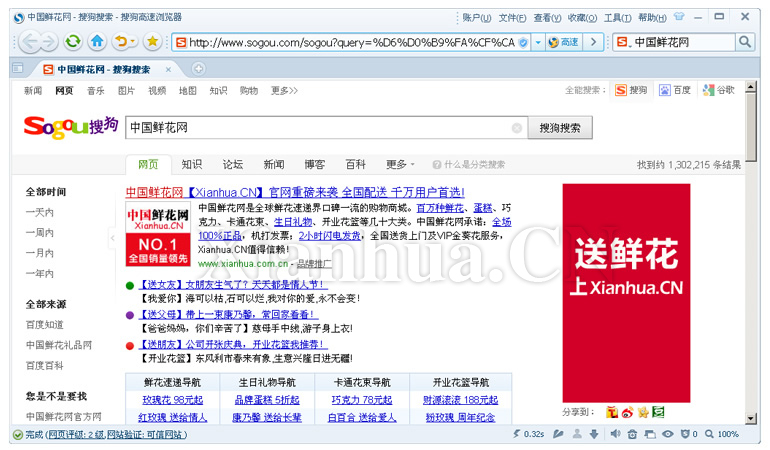Viewport: 770px width, 450px height.
Task: Expand 更多>> in the top navigation
Action: point(284,91)
